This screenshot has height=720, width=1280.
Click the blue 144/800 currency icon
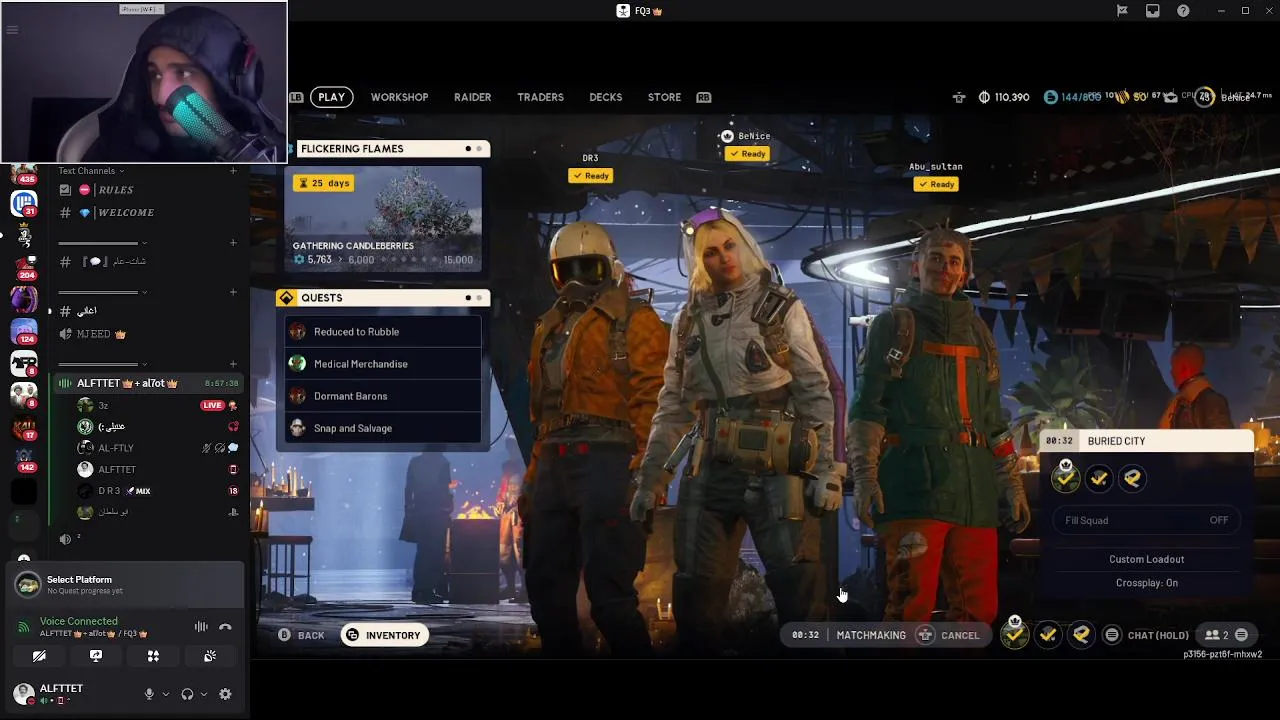tap(1050, 97)
